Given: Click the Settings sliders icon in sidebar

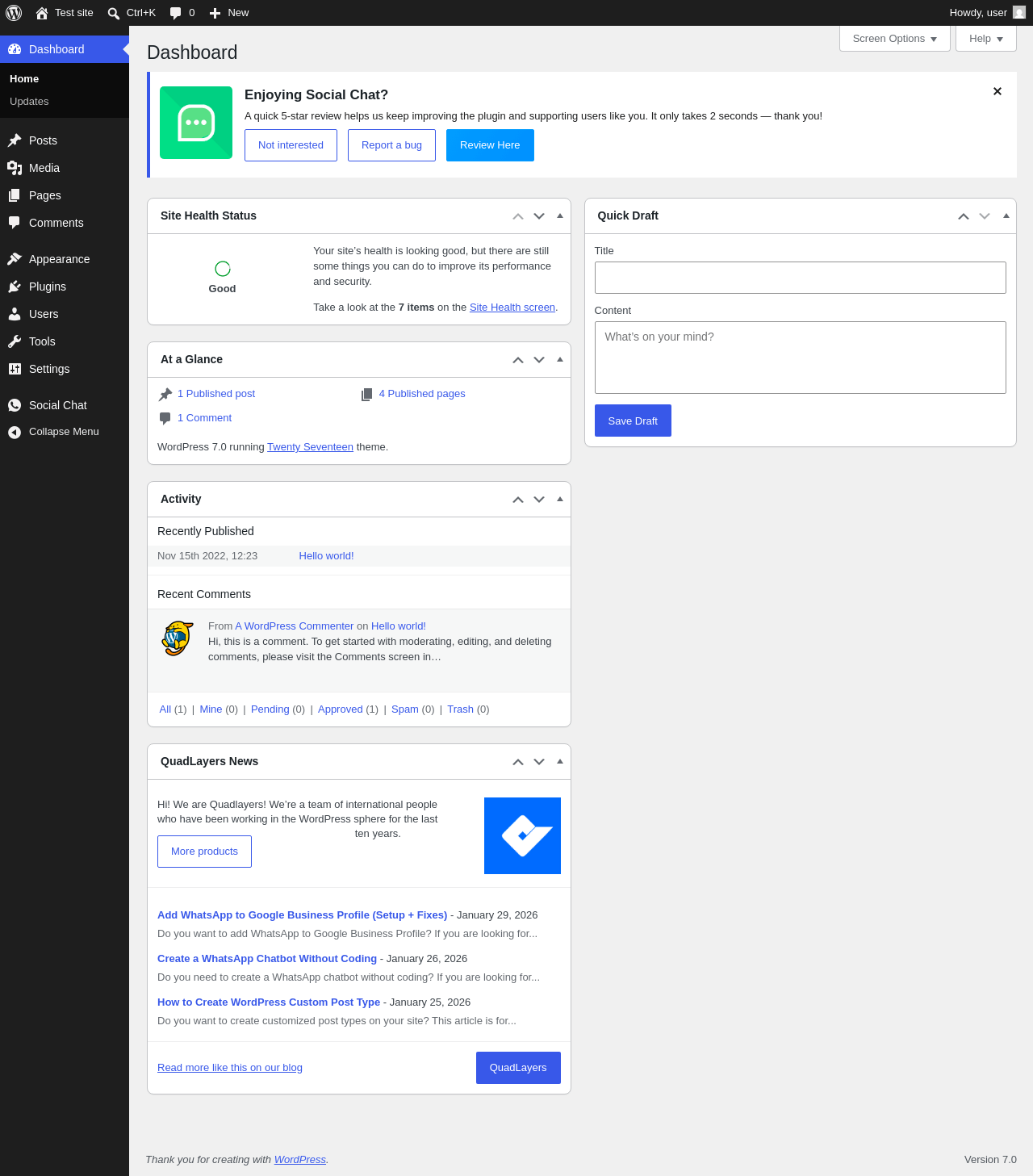Looking at the screenshot, I should [x=15, y=369].
